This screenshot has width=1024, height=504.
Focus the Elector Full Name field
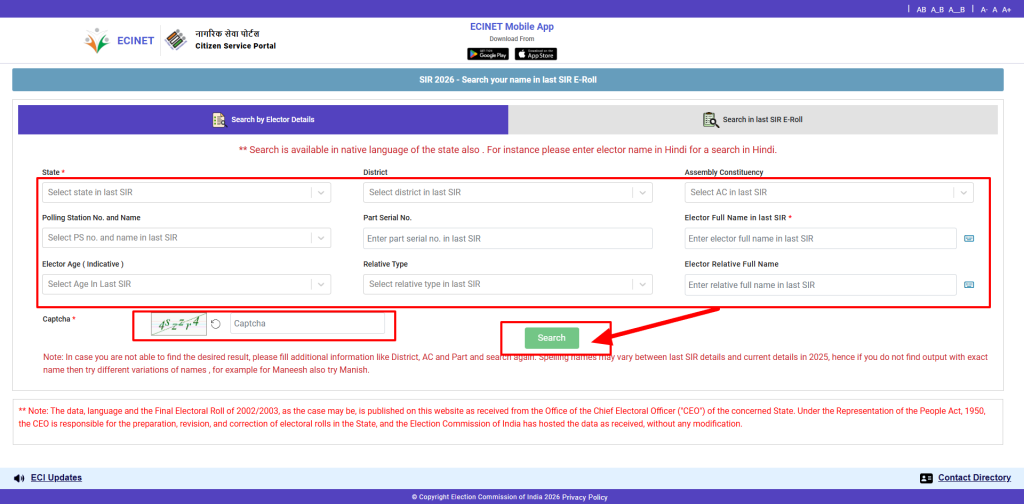point(820,239)
